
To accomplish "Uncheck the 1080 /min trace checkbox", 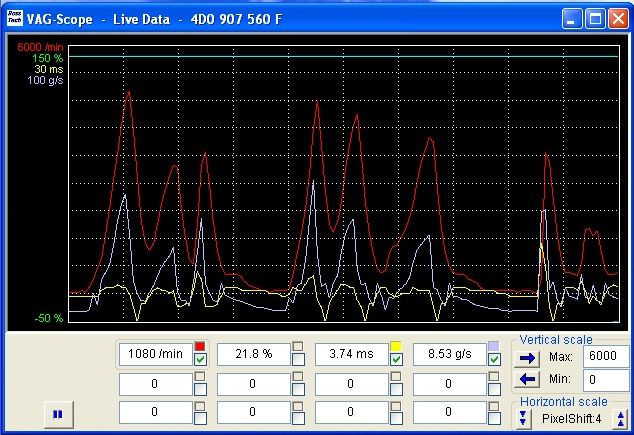I will pos(200,360).
